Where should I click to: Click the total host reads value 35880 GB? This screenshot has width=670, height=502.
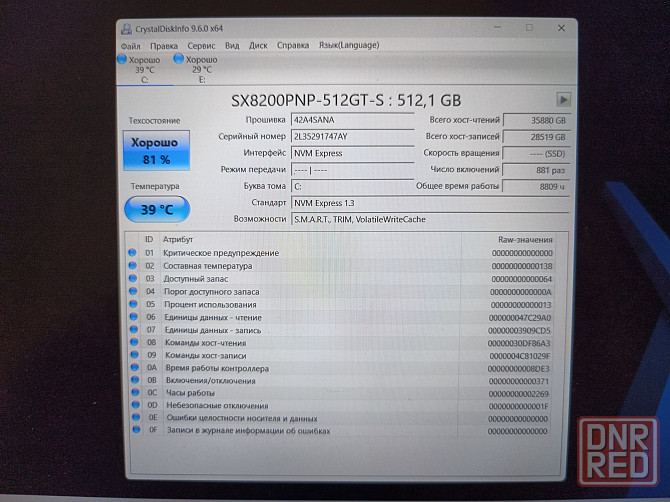coord(536,120)
